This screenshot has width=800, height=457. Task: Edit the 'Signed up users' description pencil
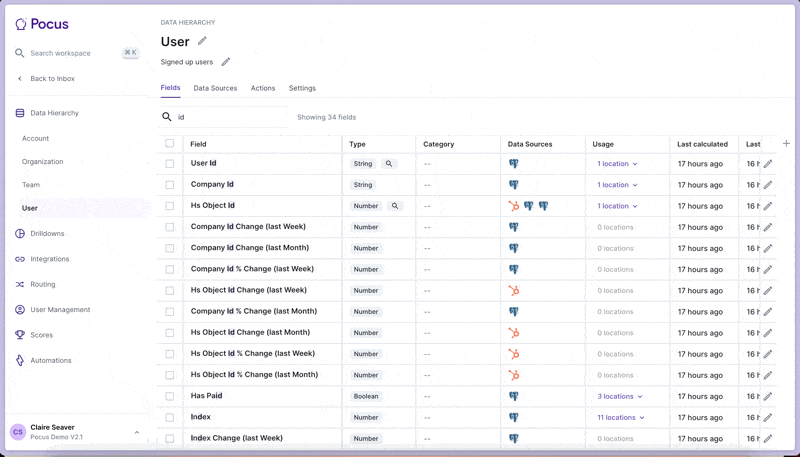click(x=226, y=62)
